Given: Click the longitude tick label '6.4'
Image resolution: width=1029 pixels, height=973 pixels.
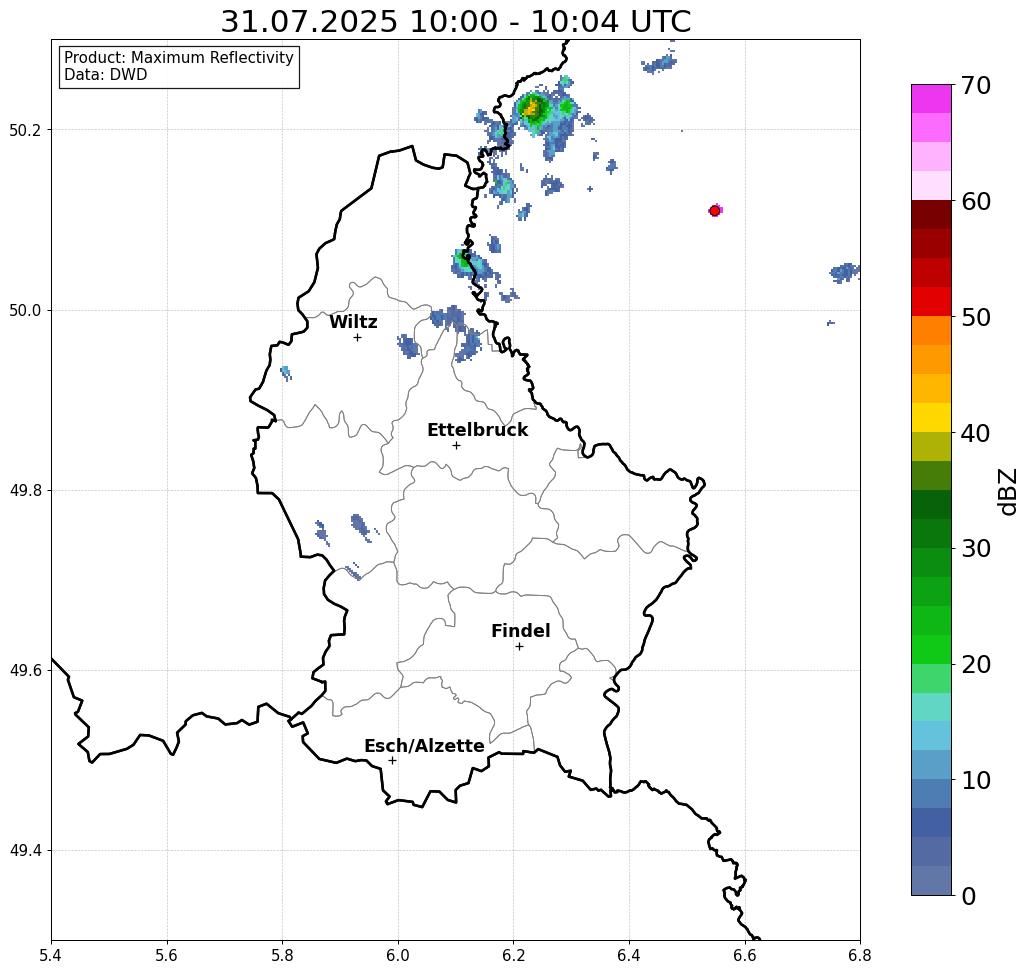Looking at the screenshot, I should pos(629,955).
